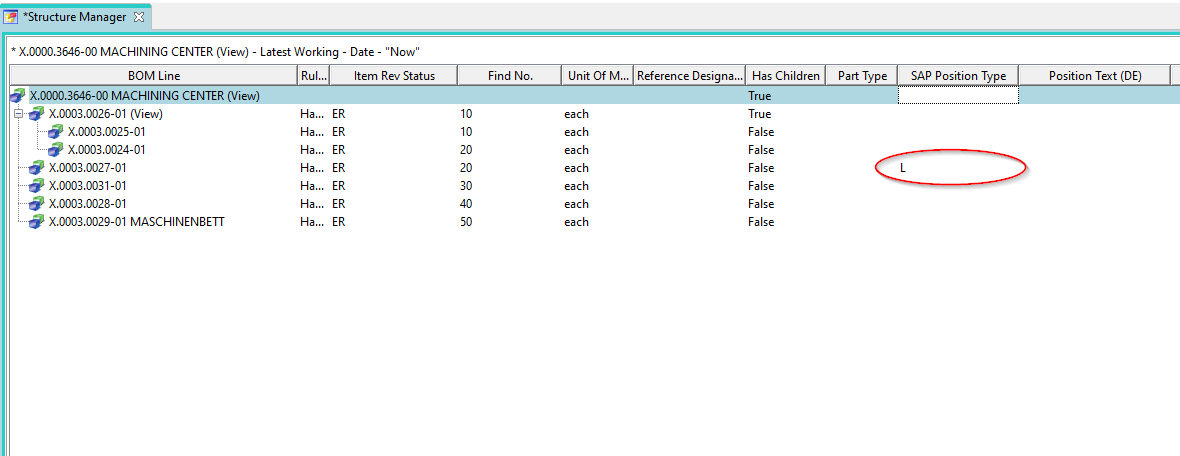The height and width of the screenshot is (456, 1180).
Task: Click the MASCHINENBETT item icon
Action: (37, 222)
